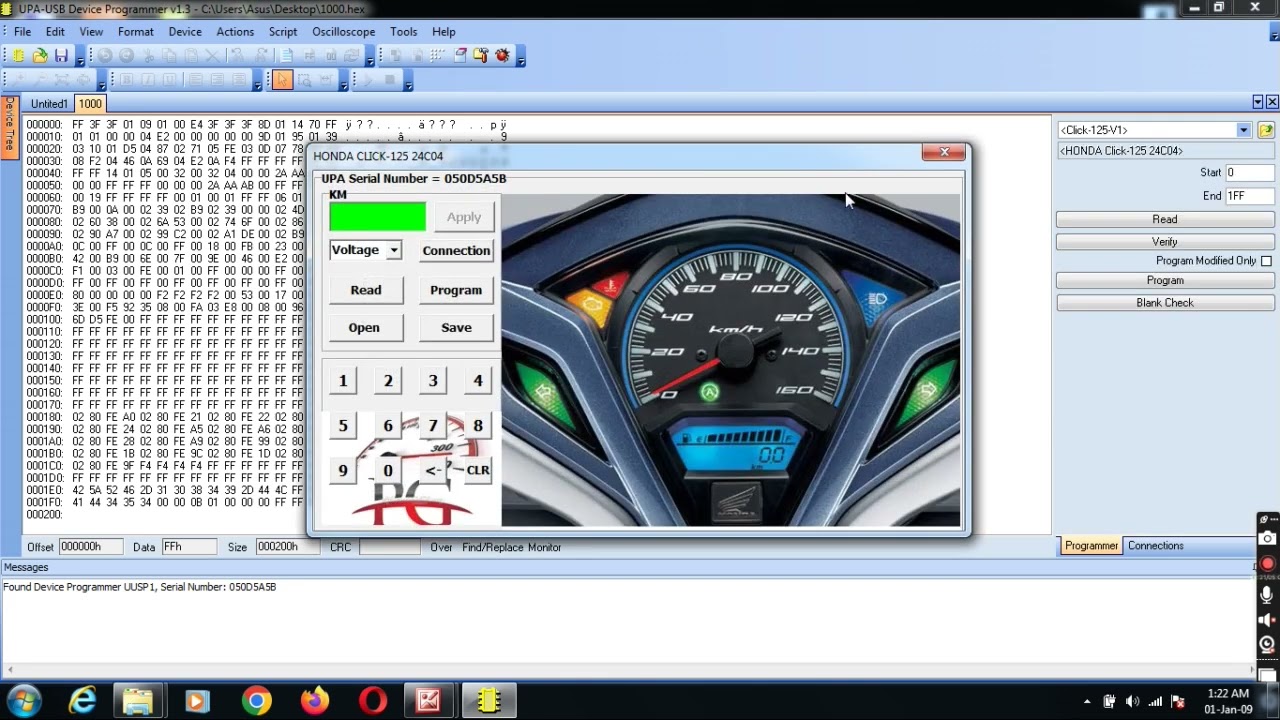Click the recorder camera screenshot icon

(1267, 539)
